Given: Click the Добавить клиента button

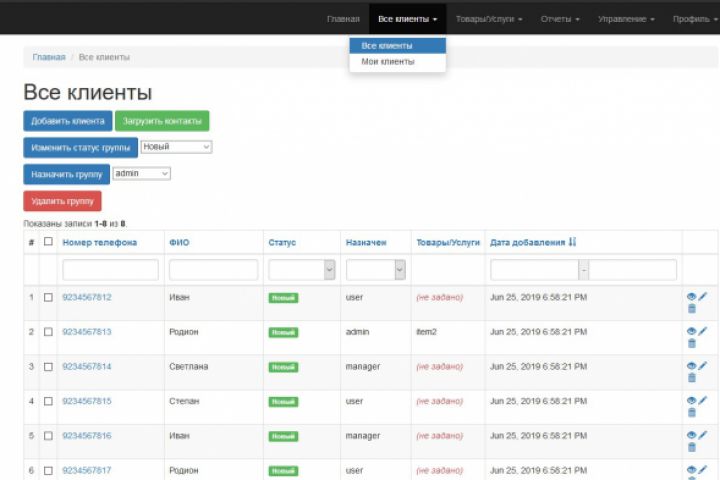Looking at the screenshot, I should pos(68,121).
